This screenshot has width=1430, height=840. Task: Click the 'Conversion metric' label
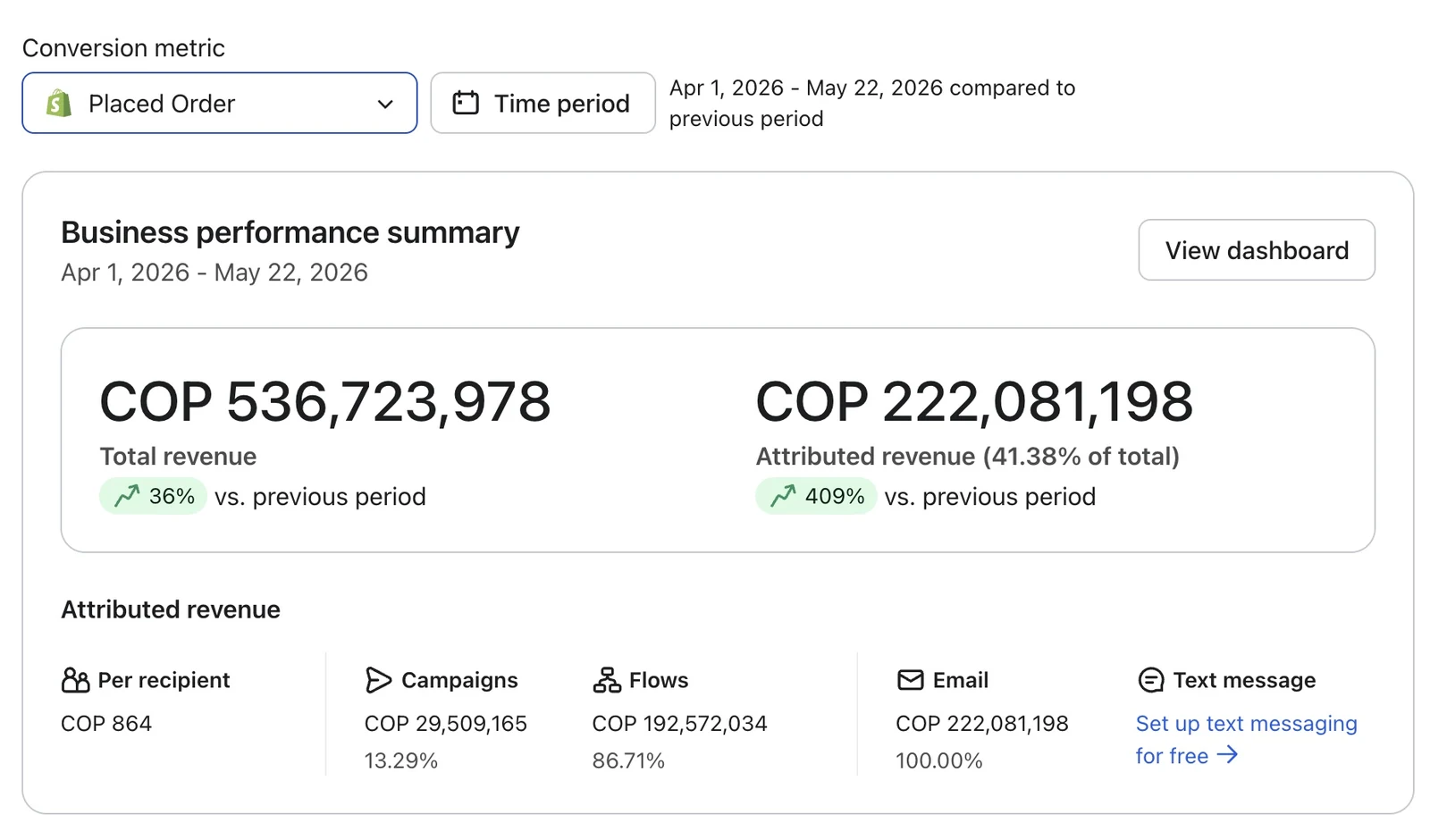click(123, 48)
